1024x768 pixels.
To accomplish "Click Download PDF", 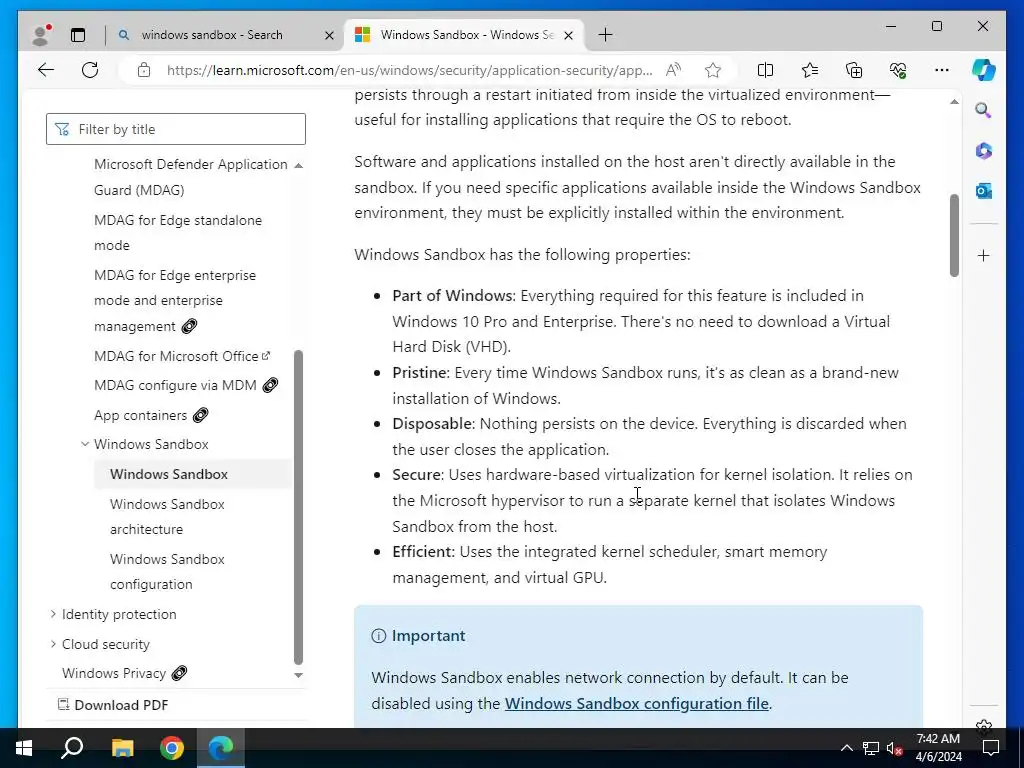I will click(113, 705).
